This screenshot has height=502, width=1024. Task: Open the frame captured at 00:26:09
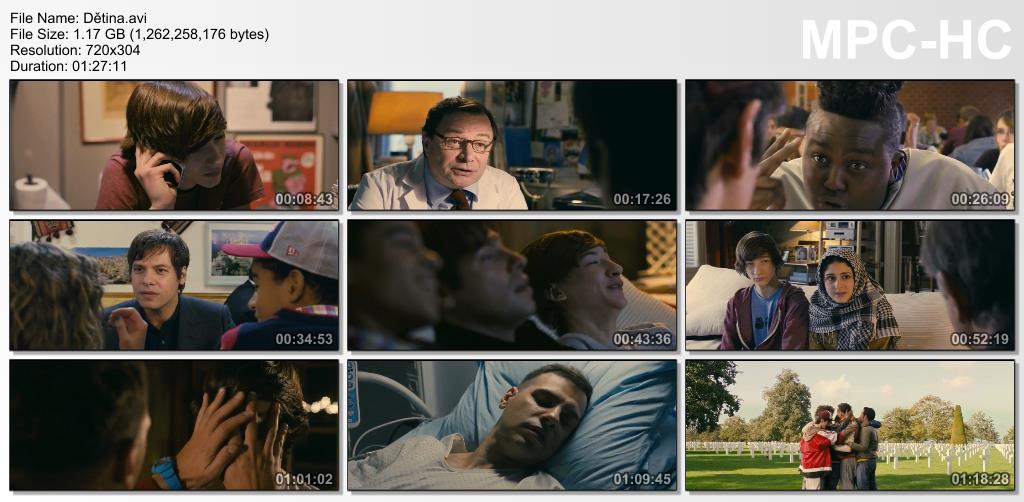click(x=849, y=145)
